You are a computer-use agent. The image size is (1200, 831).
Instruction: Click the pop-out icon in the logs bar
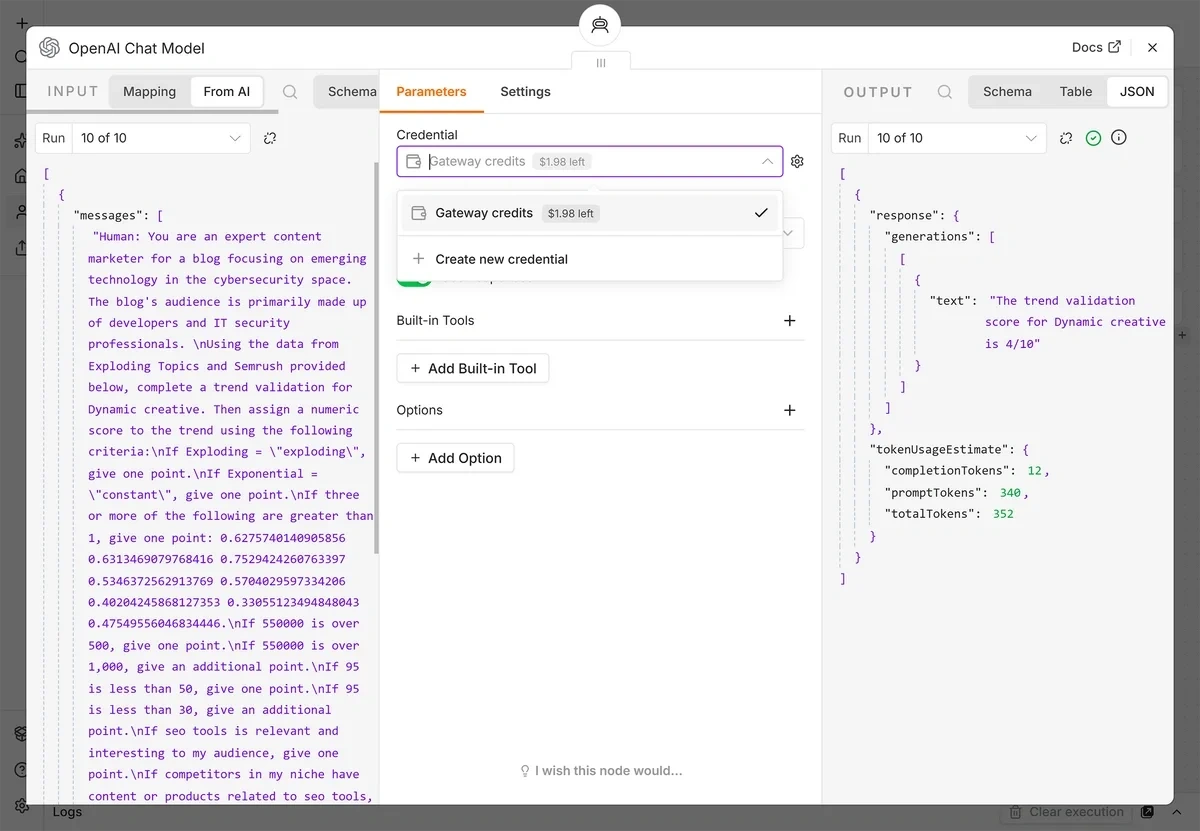[1147, 812]
